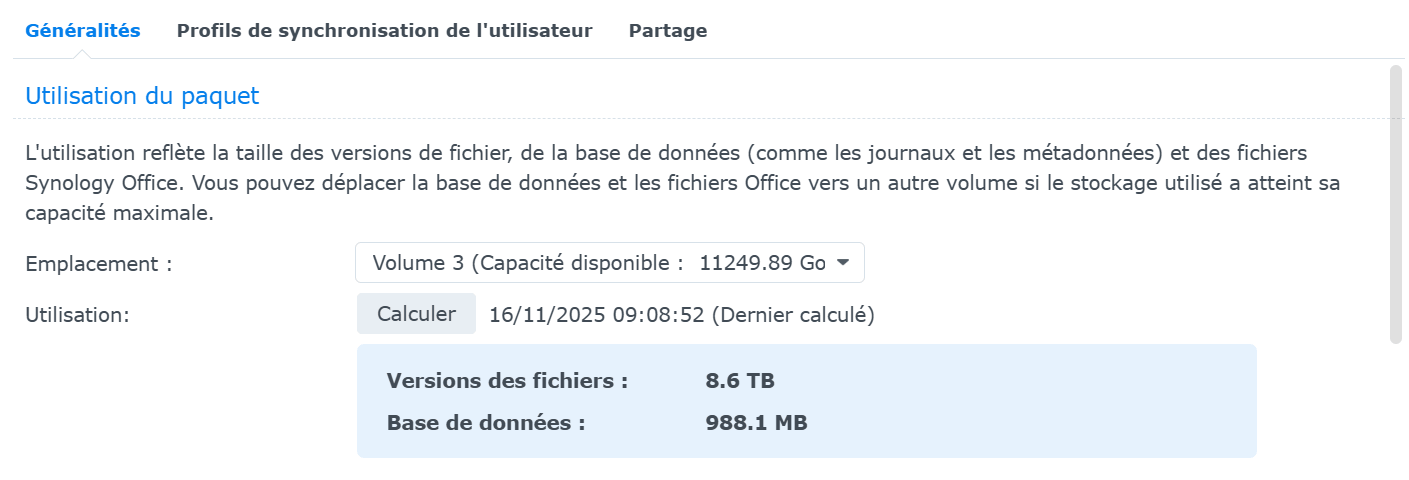Screen dimensions: 1409x480
Task: Click the Emplacement field label
Action: pos(99,264)
